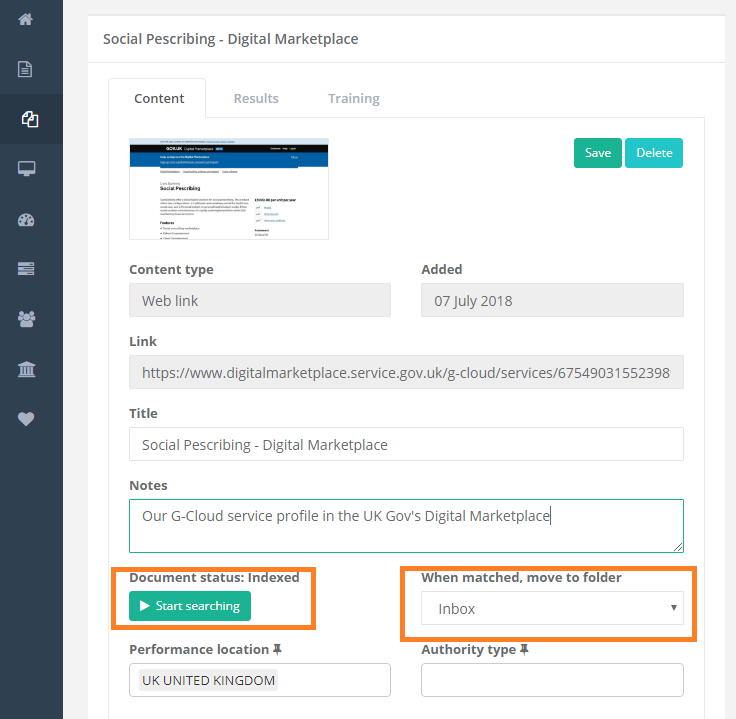Click the Link URL field
Viewport: 736px width, 719px height.
(x=406, y=372)
